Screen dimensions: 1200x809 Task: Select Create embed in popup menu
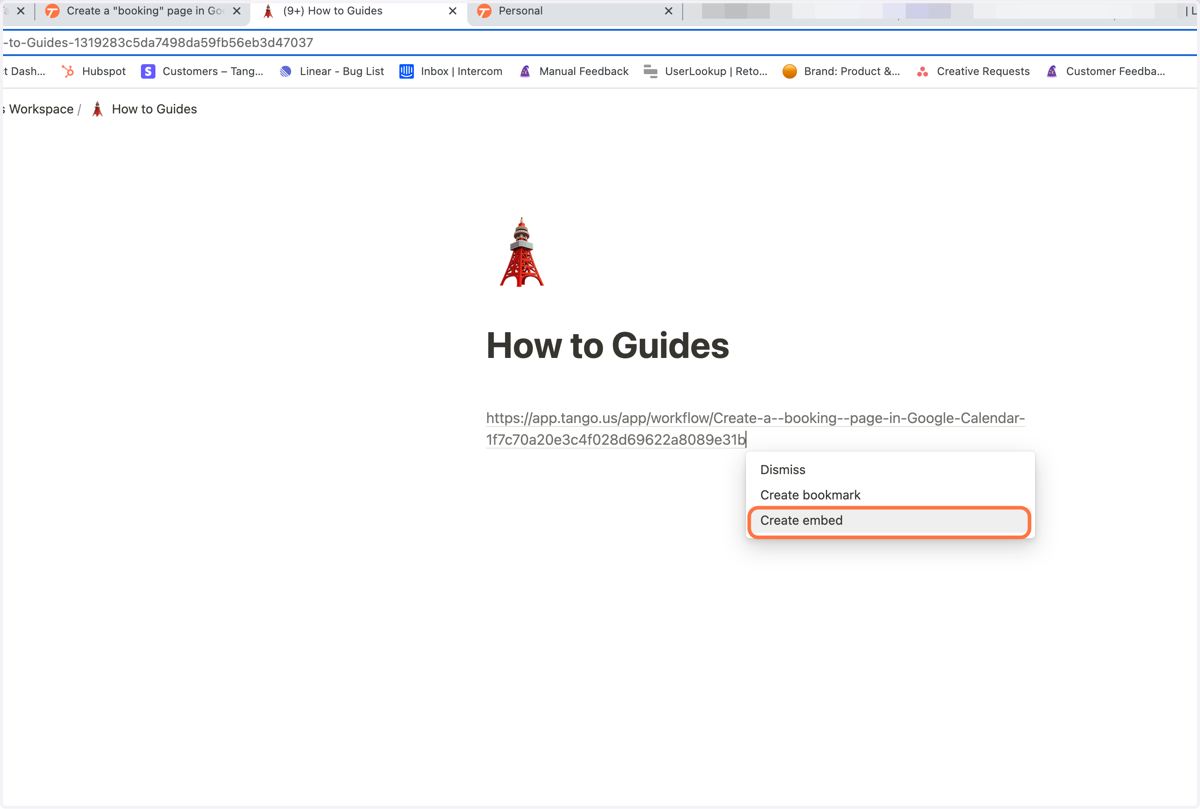[x=889, y=521]
